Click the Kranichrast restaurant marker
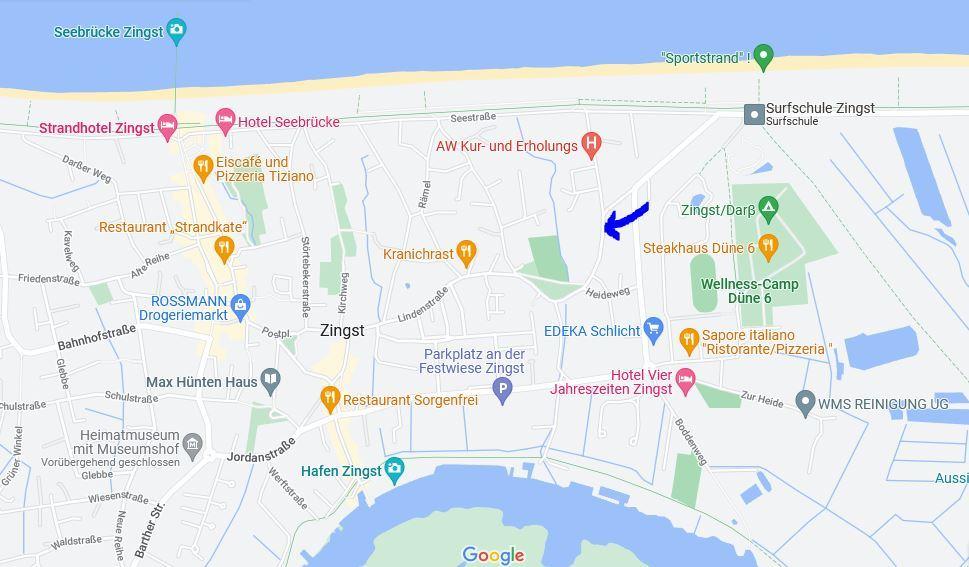The height and width of the screenshot is (567, 969). point(466,252)
